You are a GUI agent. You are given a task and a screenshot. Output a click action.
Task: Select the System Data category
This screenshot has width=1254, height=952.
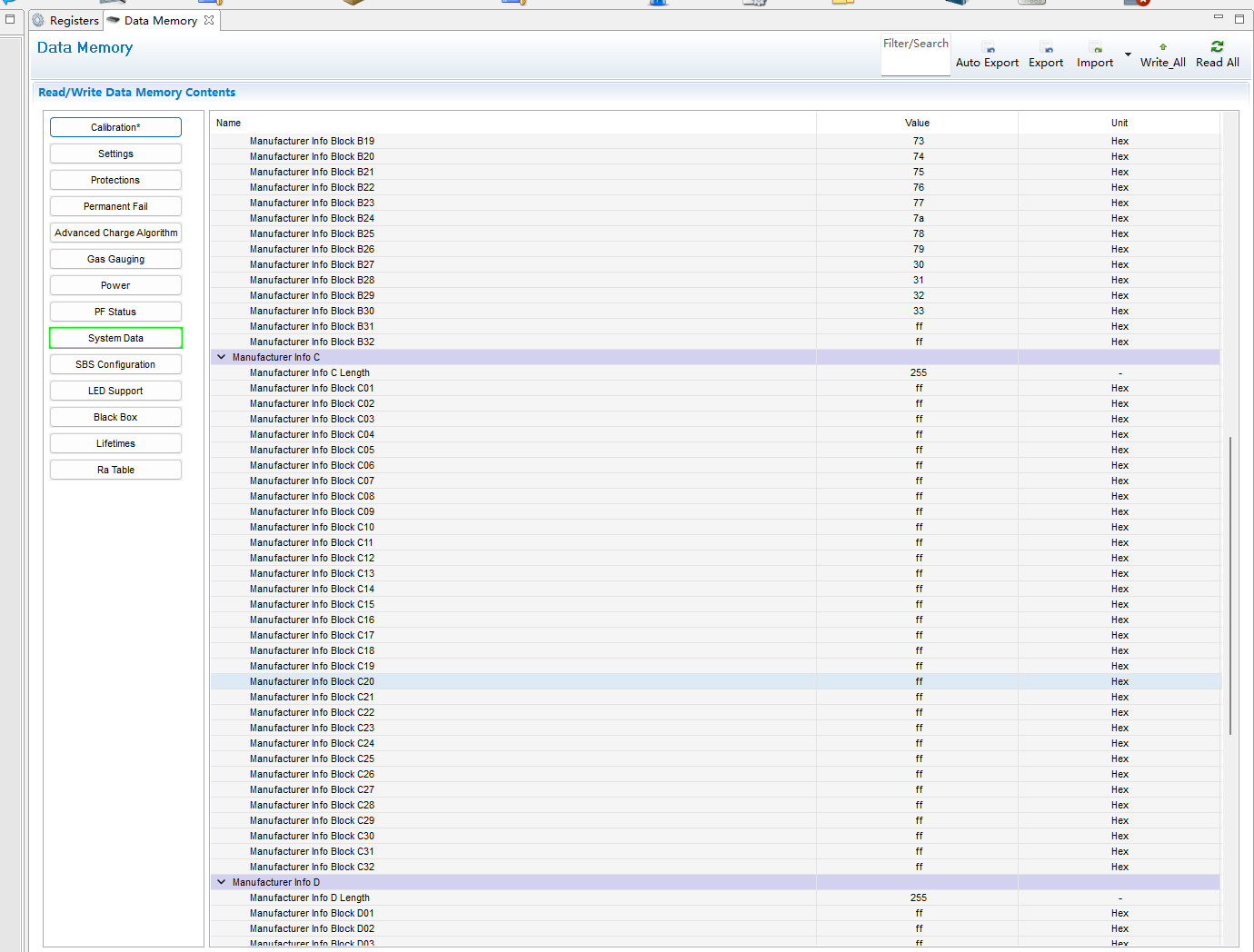click(115, 338)
